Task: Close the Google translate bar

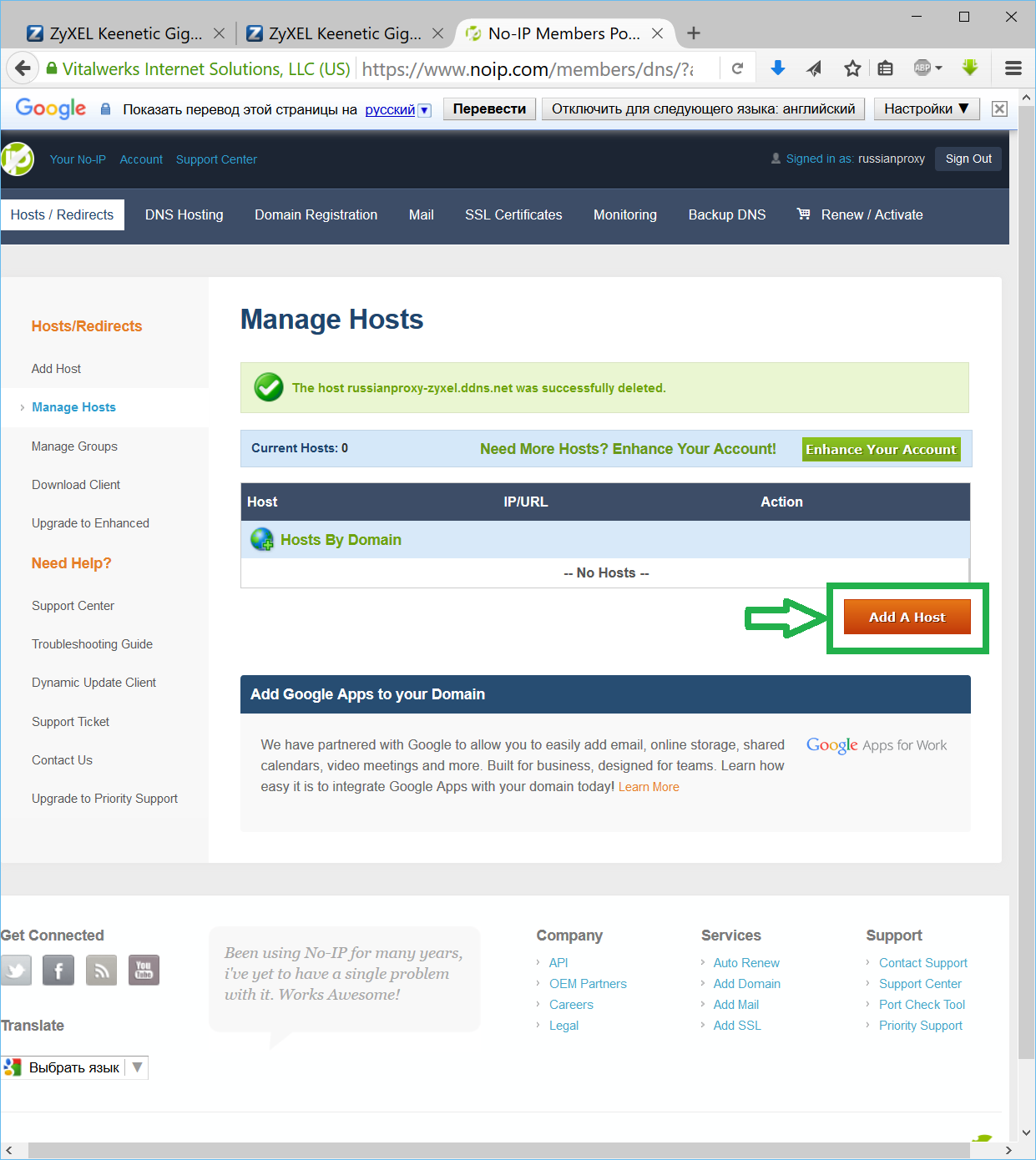Action: tap(999, 108)
